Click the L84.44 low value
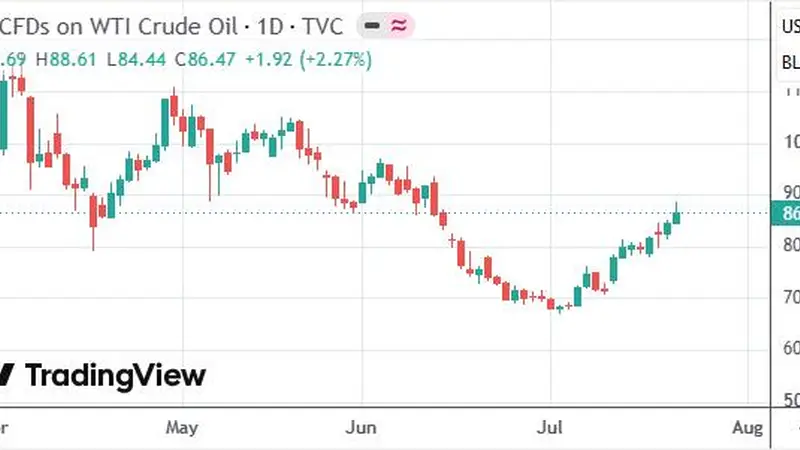This screenshot has width=800, height=450. click(x=136, y=60)
